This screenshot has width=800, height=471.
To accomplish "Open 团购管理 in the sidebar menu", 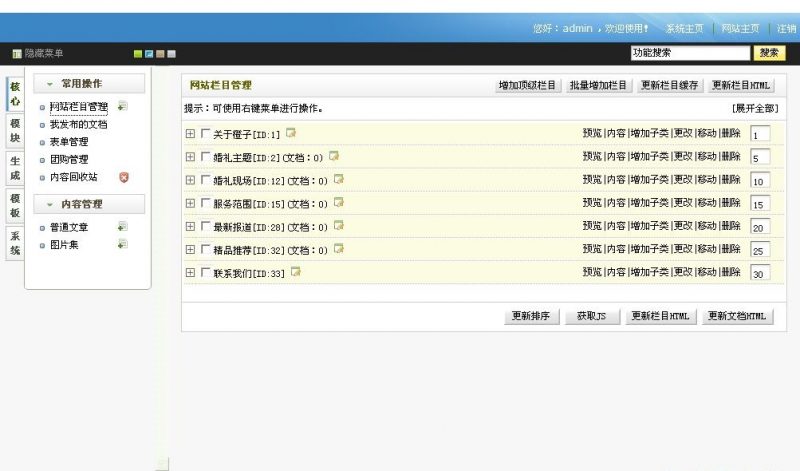I will pyautogui.click(x=69, y=160).
